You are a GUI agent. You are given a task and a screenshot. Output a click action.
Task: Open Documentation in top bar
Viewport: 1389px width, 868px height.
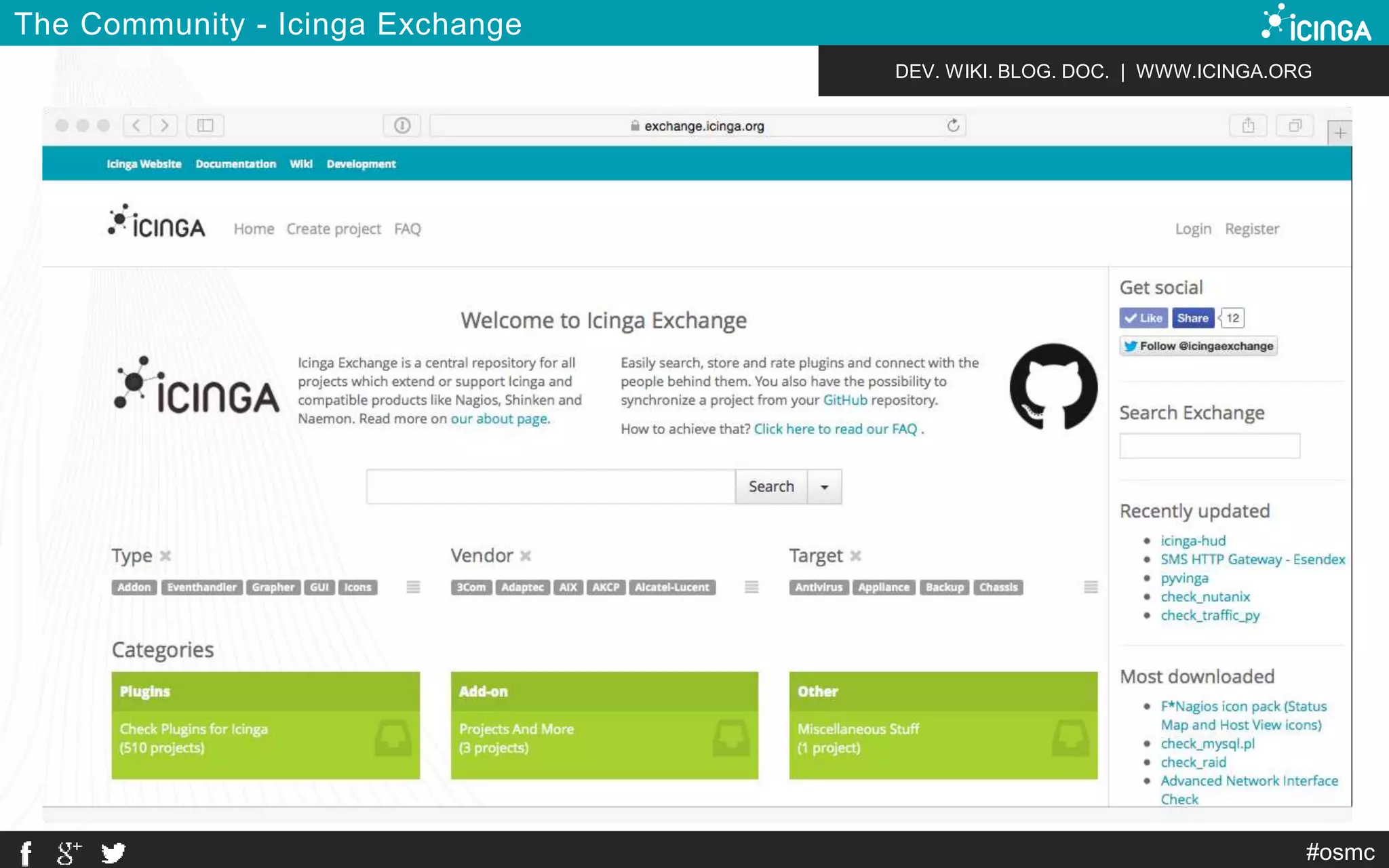tap(236, 164)
